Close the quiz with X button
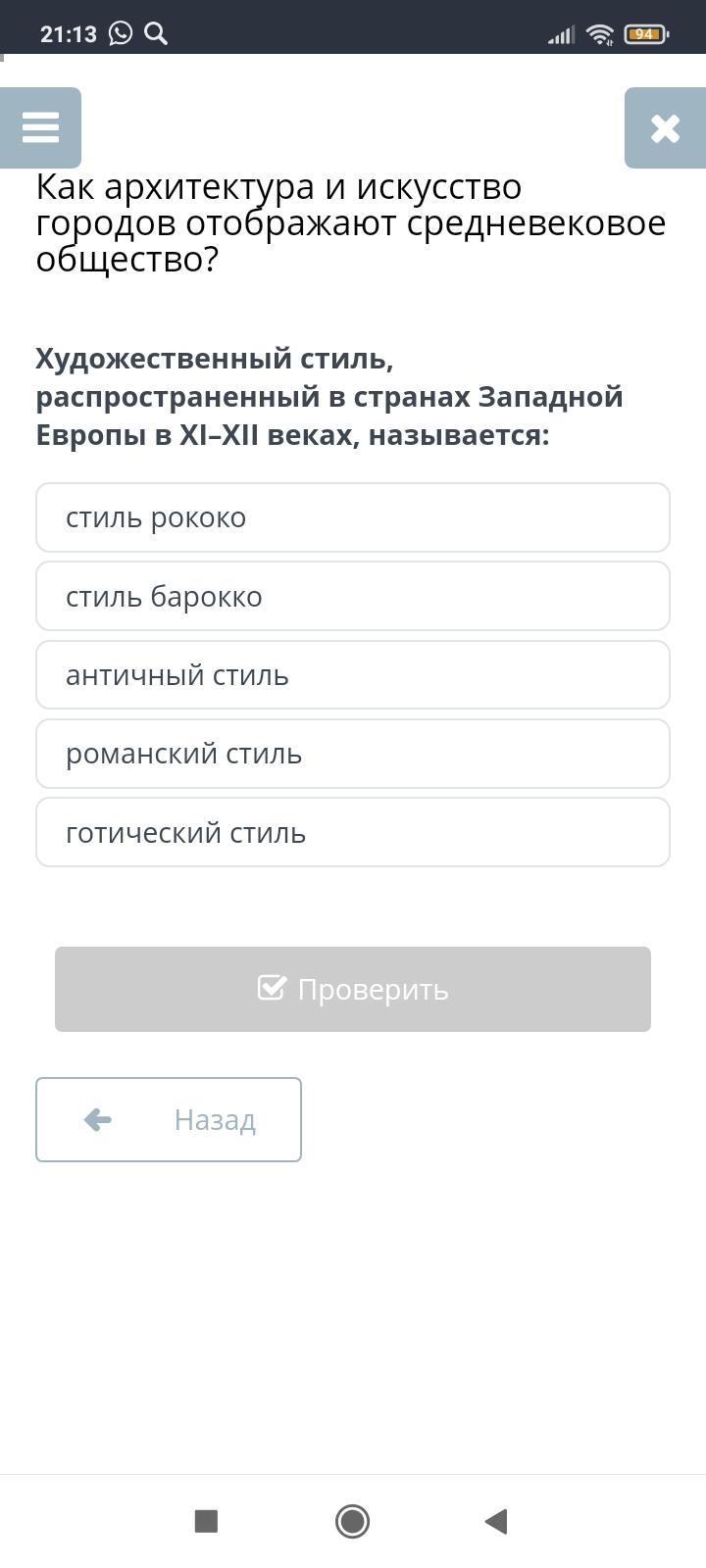The height and width of the screenshot is (1568, 706). click(665, 127)
